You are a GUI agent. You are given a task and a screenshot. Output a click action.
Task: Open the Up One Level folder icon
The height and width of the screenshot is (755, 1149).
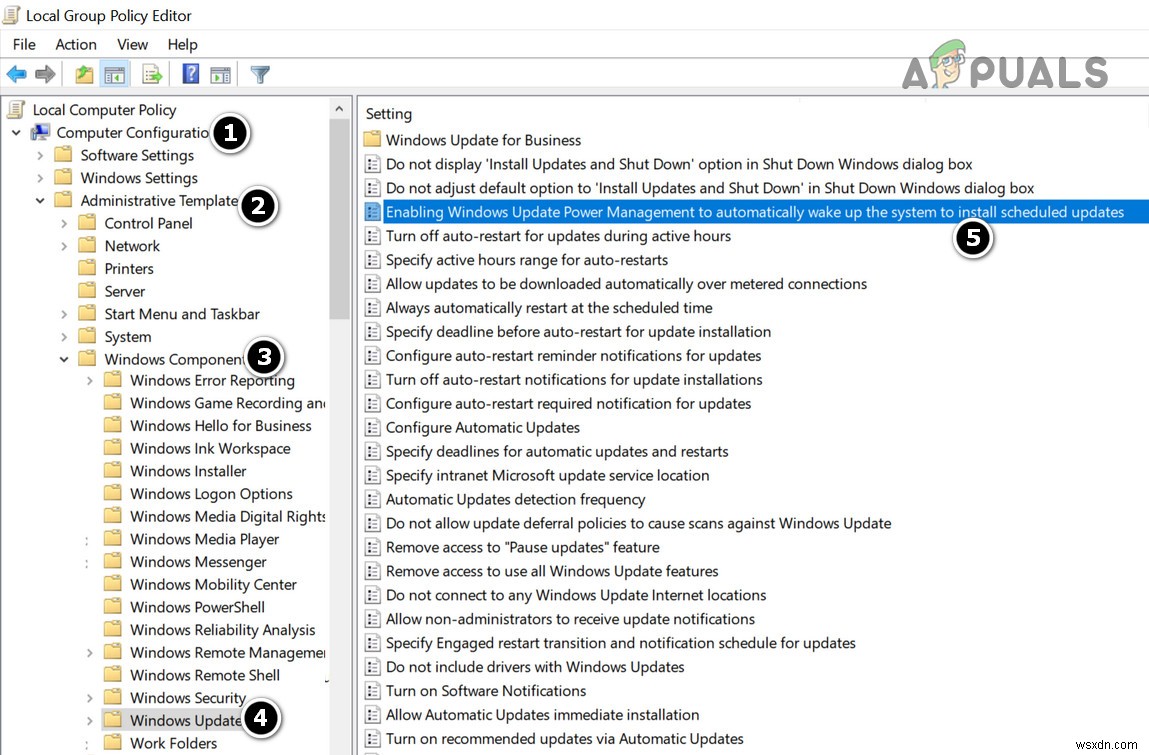point(84,73)
